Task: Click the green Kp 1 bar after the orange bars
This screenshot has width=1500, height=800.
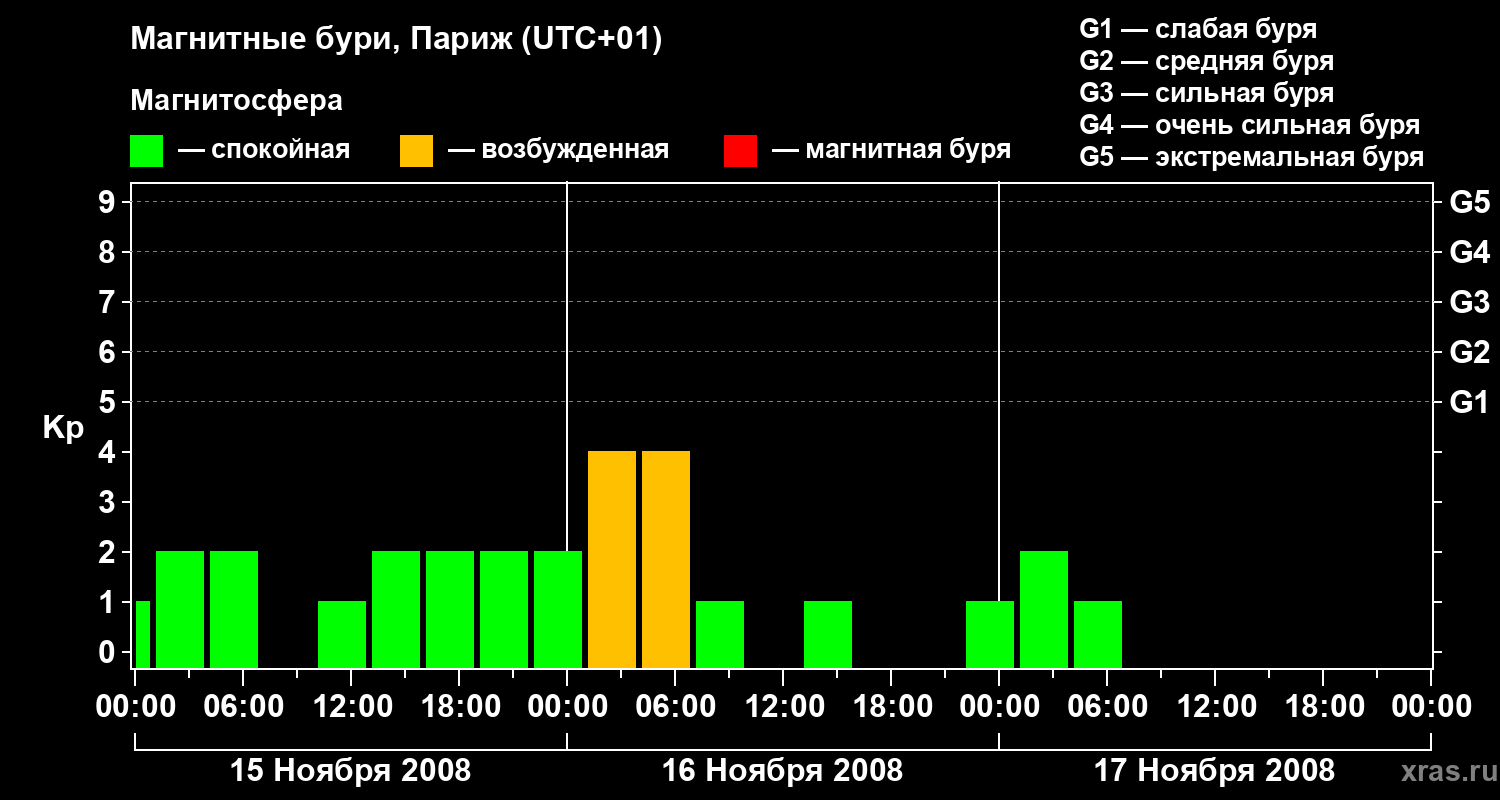Action: pyautogui.click(x=720, y=634)
